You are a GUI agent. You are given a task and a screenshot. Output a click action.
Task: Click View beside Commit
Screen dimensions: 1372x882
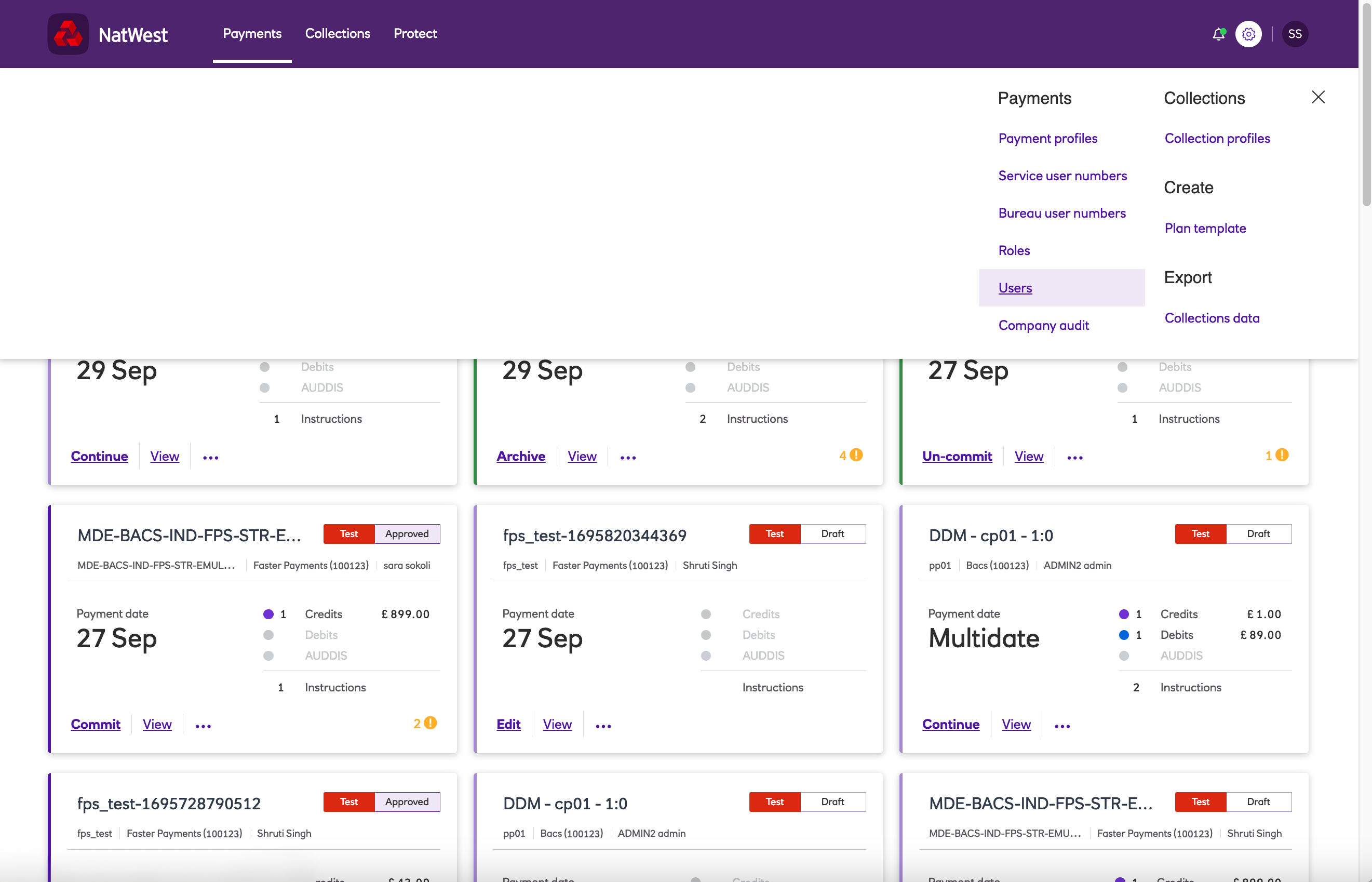(x=157, y=724)
